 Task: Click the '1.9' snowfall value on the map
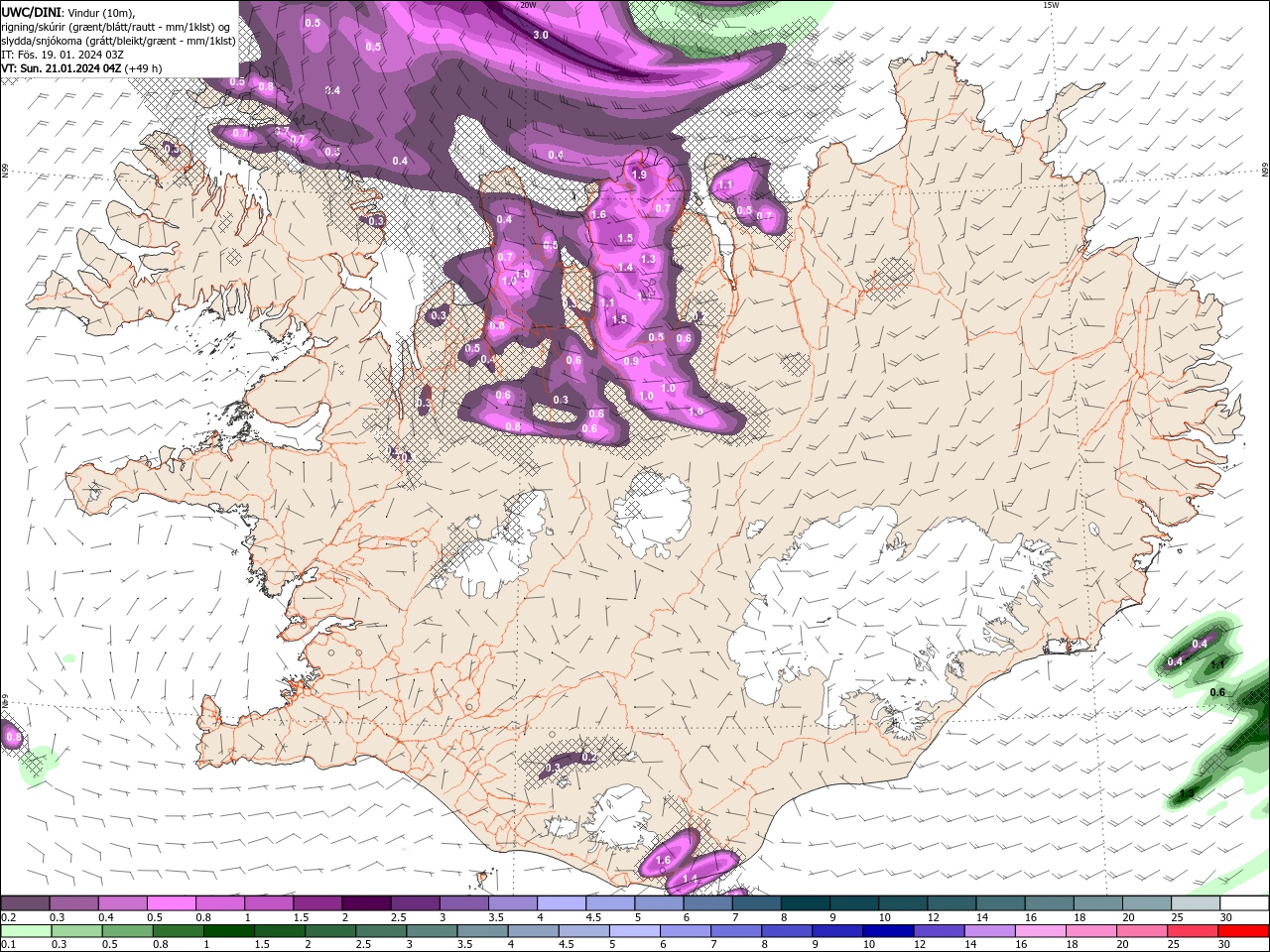click(639, 176)
